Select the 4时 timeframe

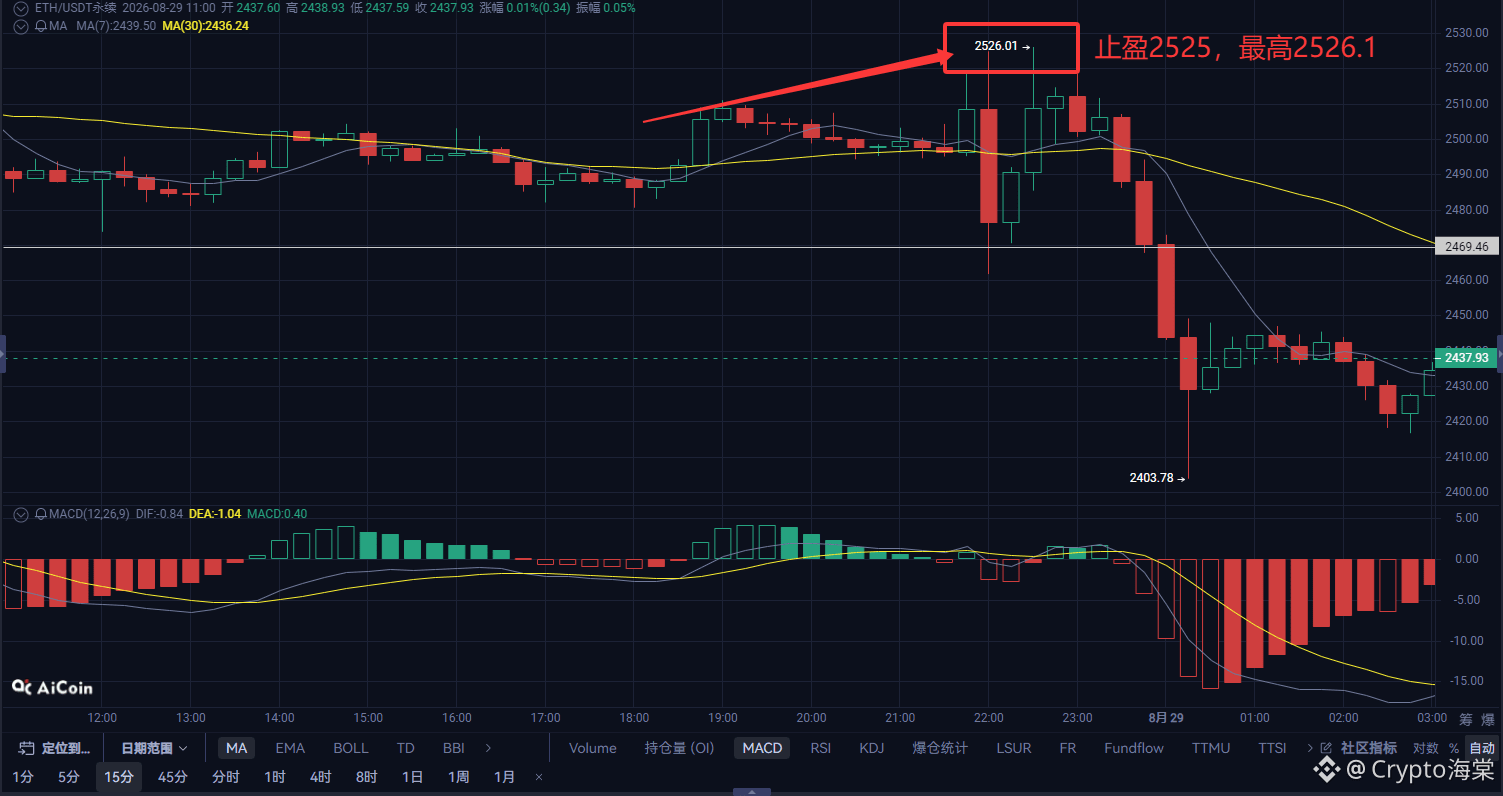(x=320, y=777)
